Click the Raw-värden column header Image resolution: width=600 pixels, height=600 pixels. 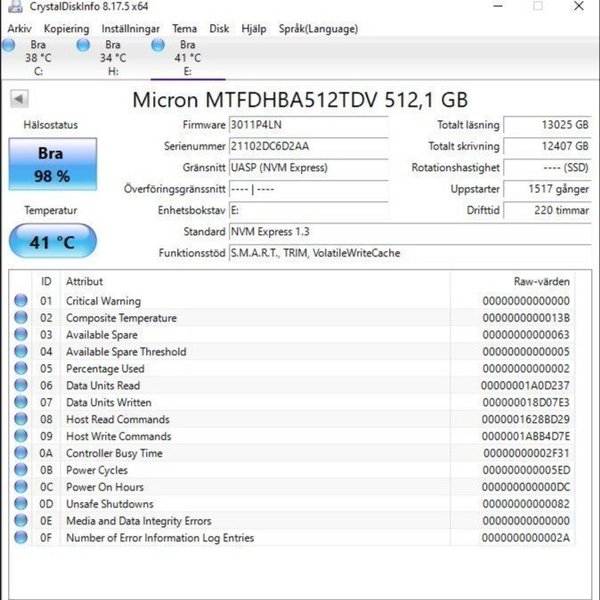click(512, 282)
